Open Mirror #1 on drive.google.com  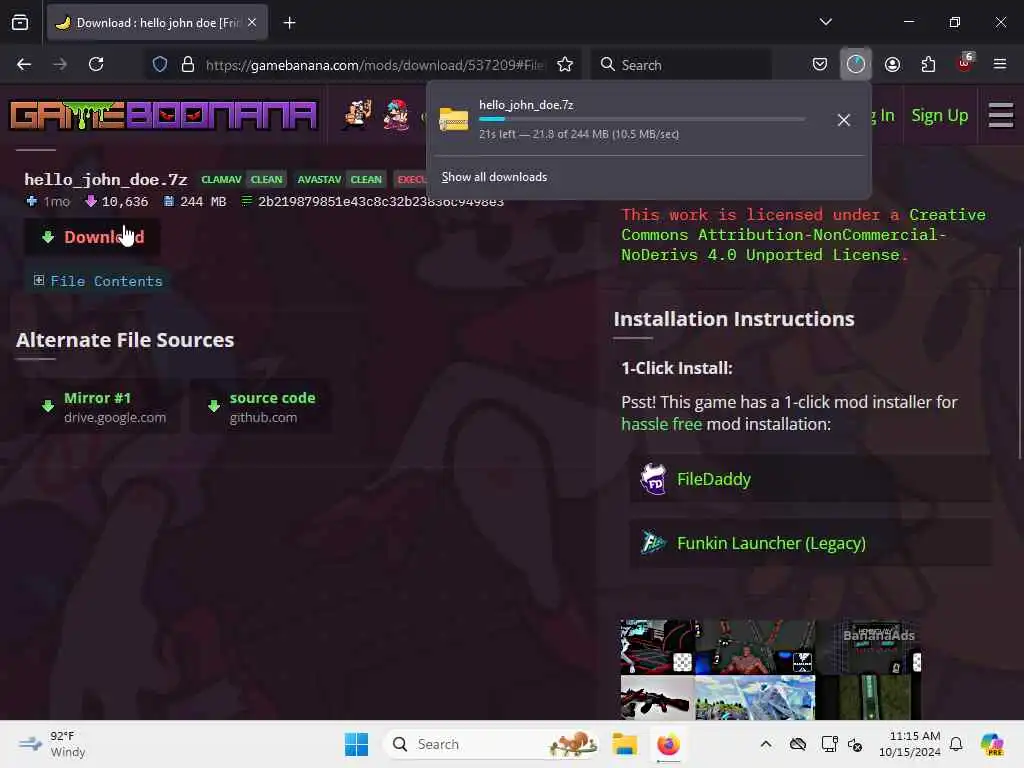click(x=103, y=407)
